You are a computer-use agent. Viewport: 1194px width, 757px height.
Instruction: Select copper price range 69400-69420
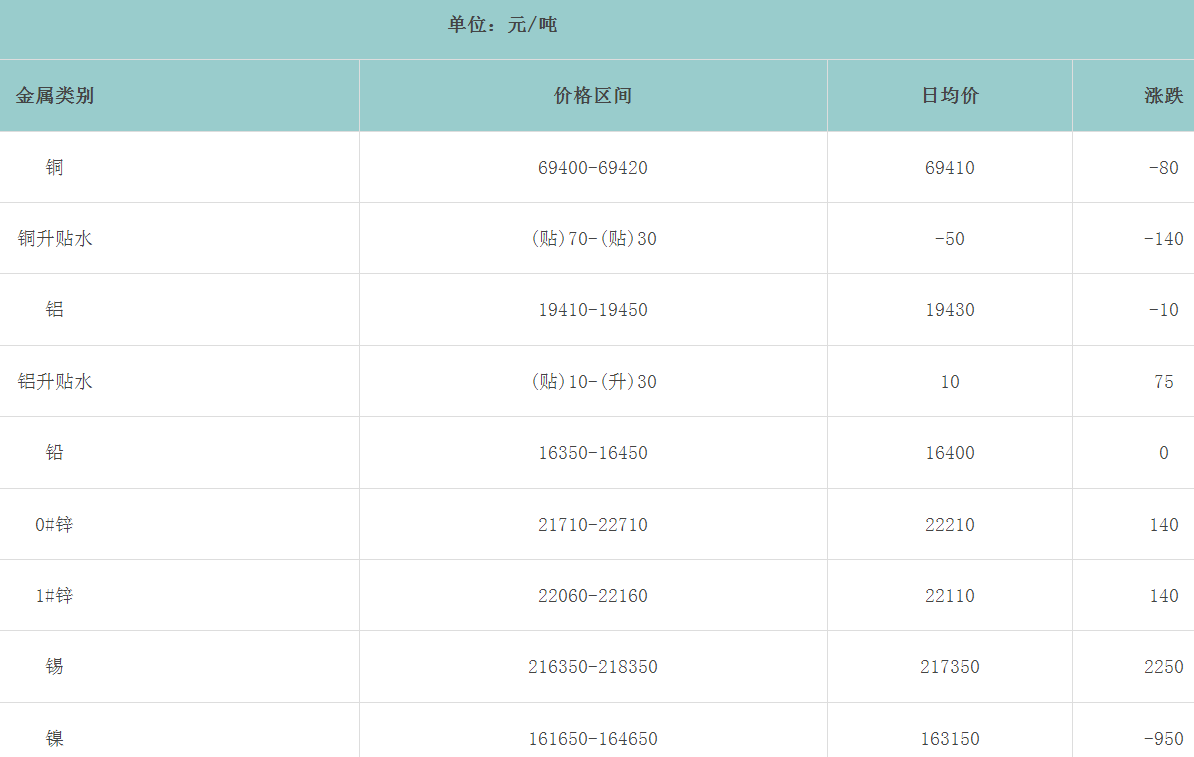pyautogui.click(x=593, y=168)
